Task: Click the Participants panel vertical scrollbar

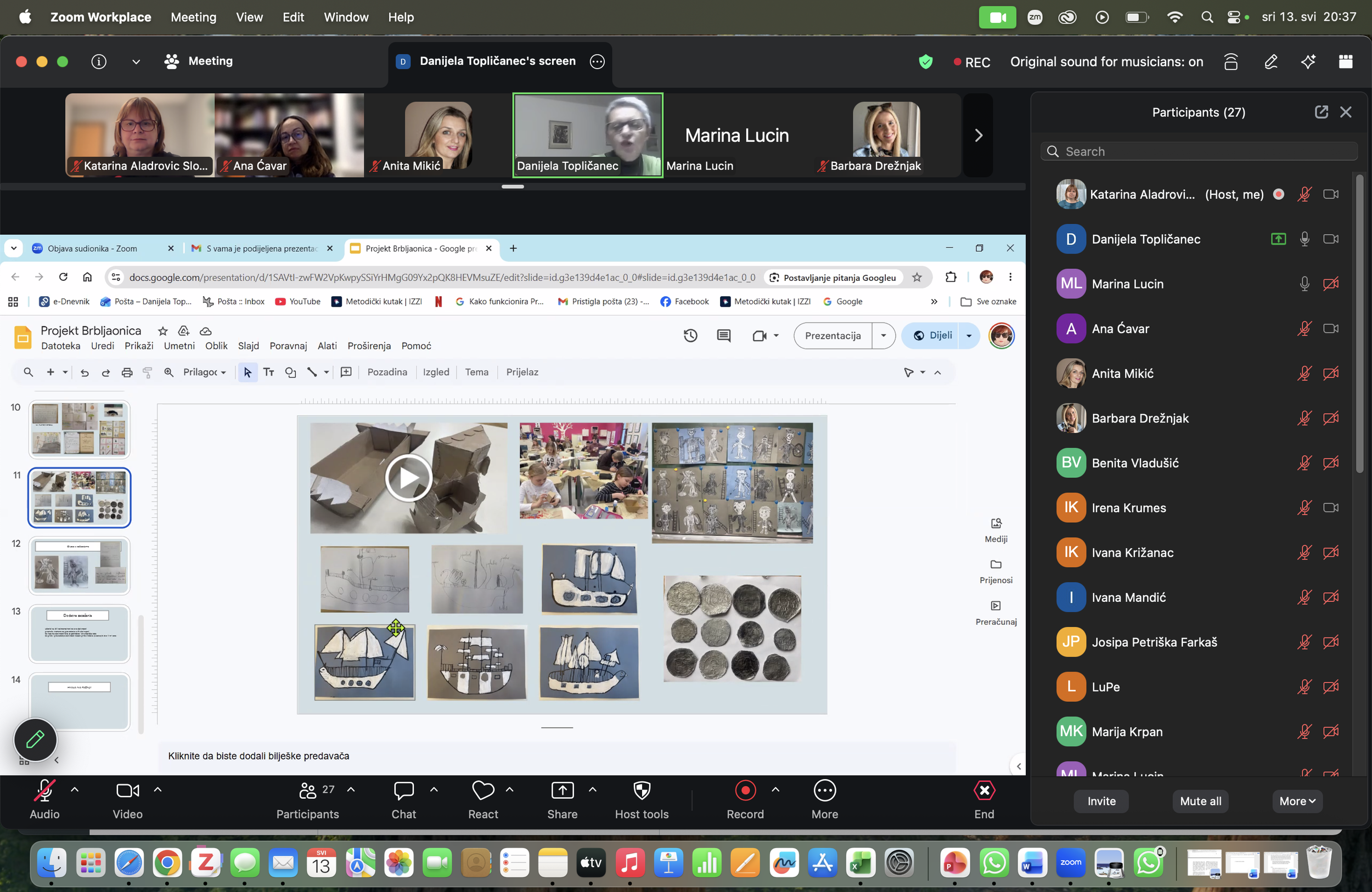Action: [1359, 324]
